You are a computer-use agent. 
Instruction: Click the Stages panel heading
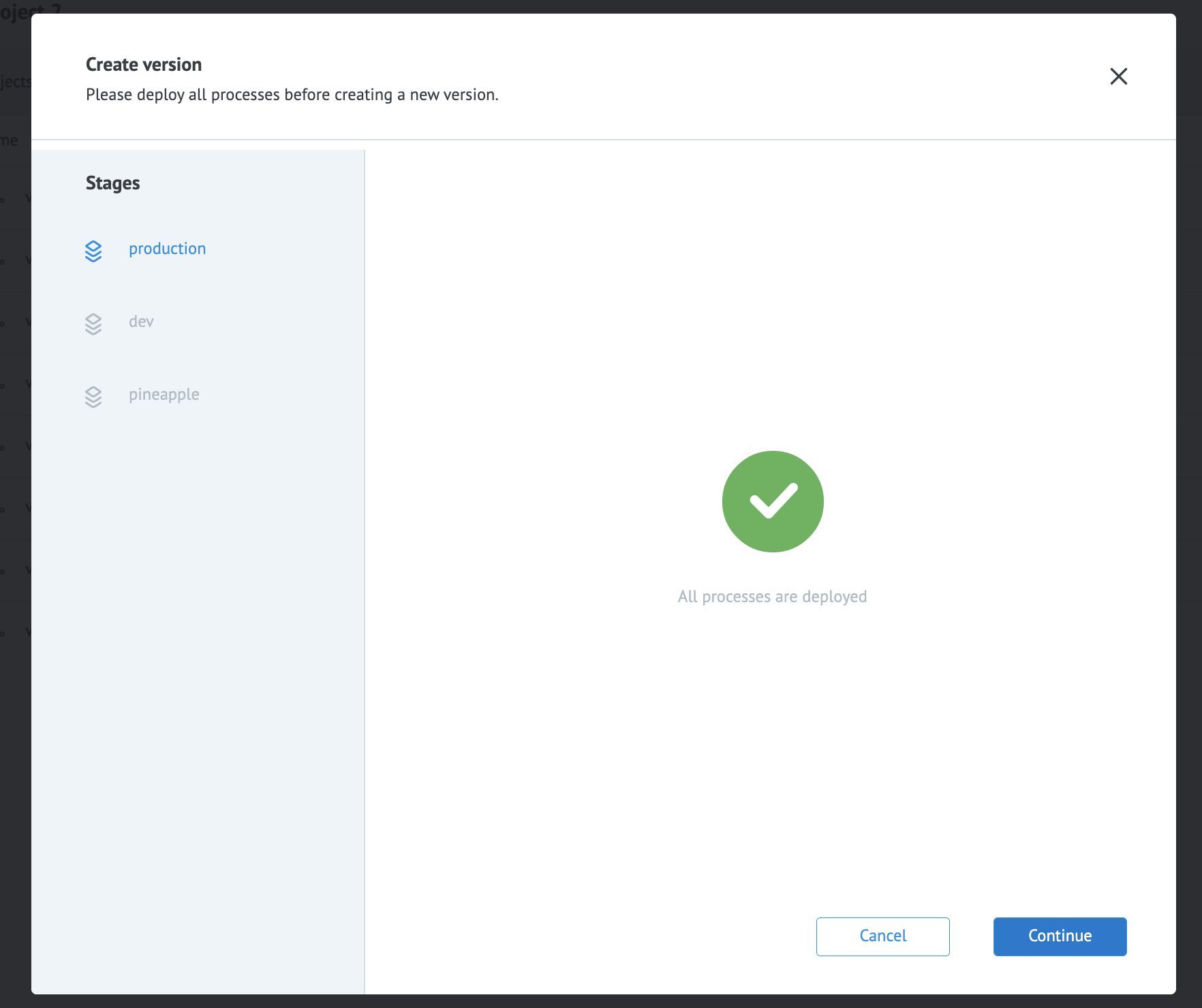(x=112, y=183)
